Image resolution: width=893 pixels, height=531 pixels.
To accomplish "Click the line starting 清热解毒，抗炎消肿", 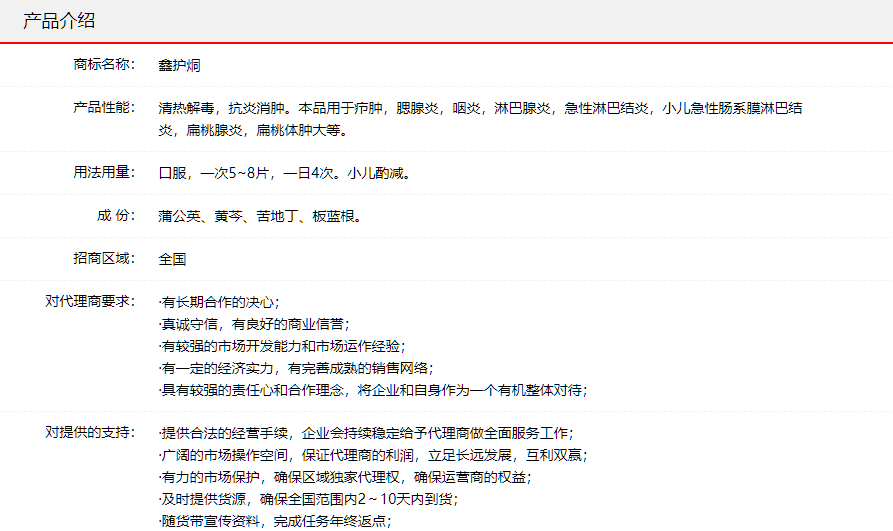I will pyautogui.click(x=480, y=108).
